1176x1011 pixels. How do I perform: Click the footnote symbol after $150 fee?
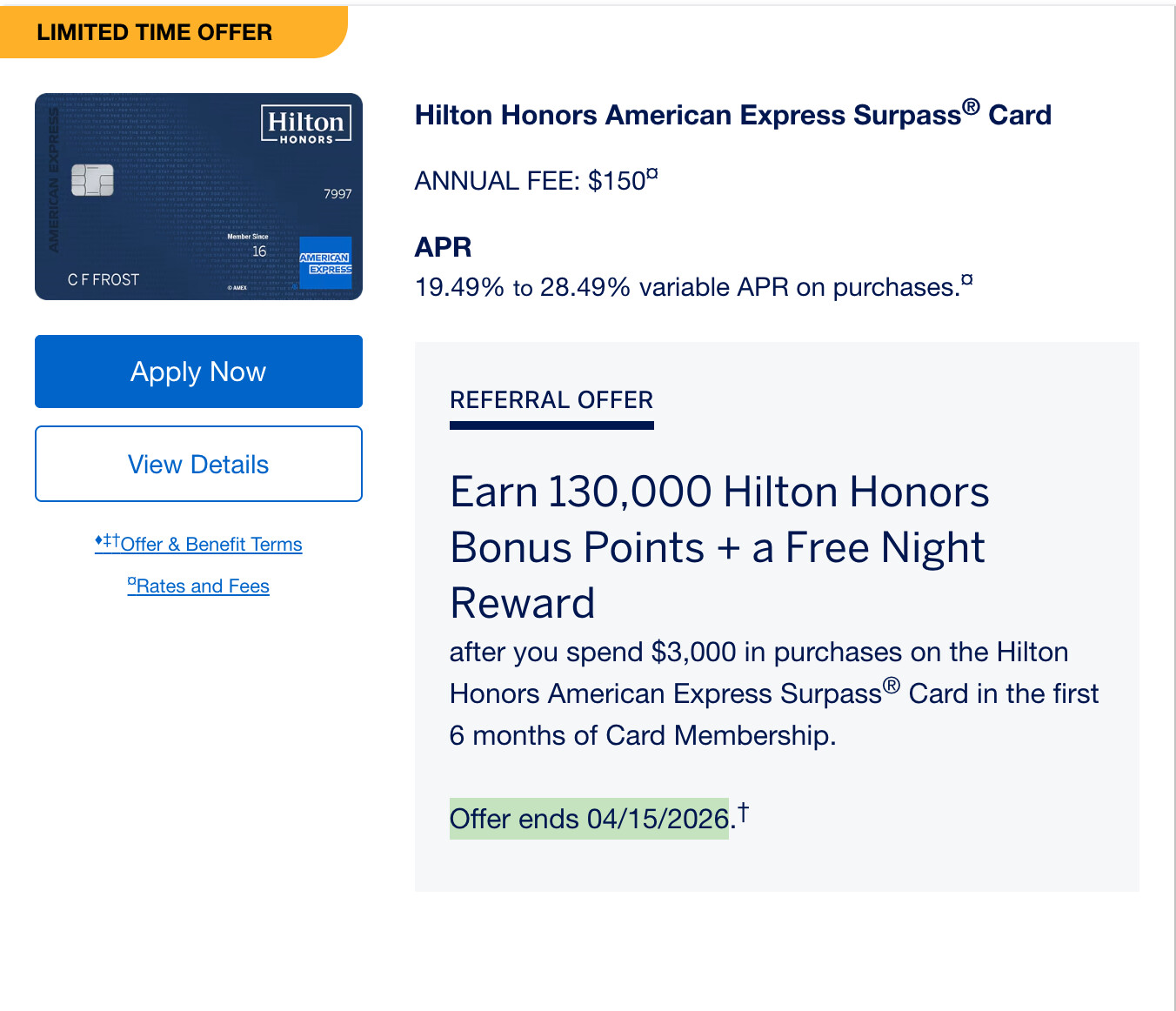click(652, 174)
